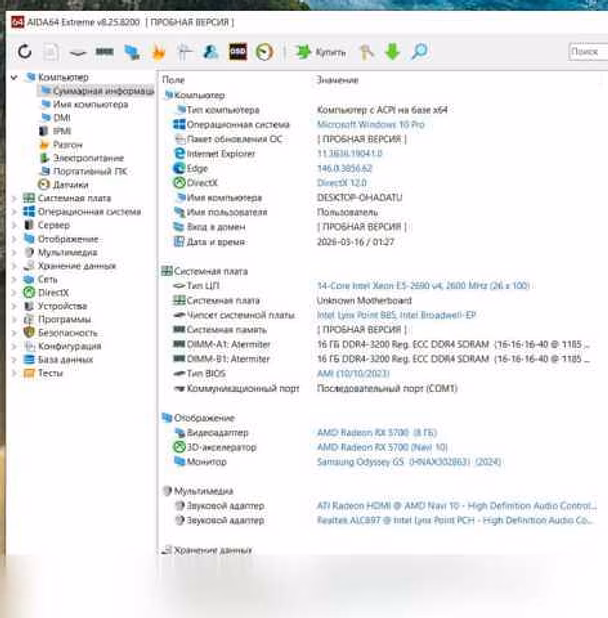Open the Report page icon
The height and width of the screenshot is (618, 608).
(51, 52)
